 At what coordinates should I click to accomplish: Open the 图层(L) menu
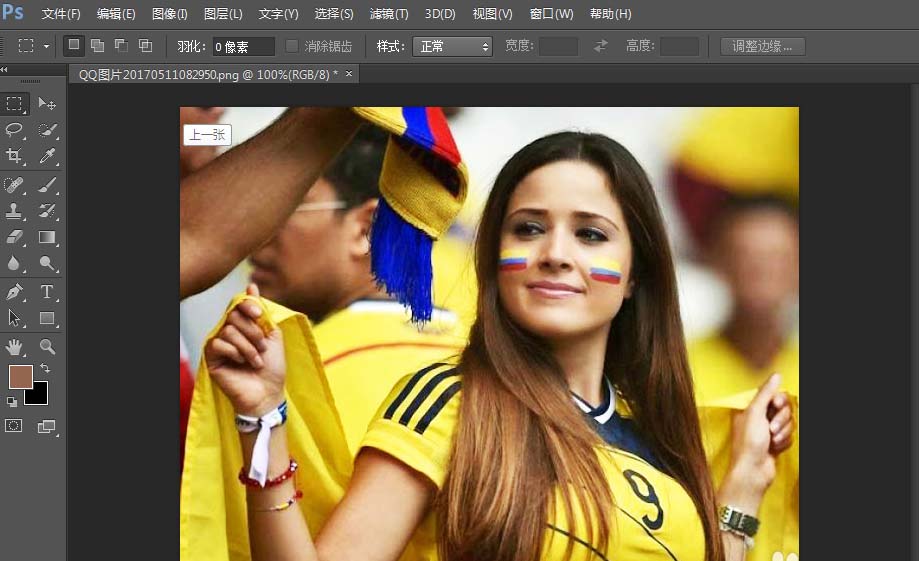click(223, 13)
